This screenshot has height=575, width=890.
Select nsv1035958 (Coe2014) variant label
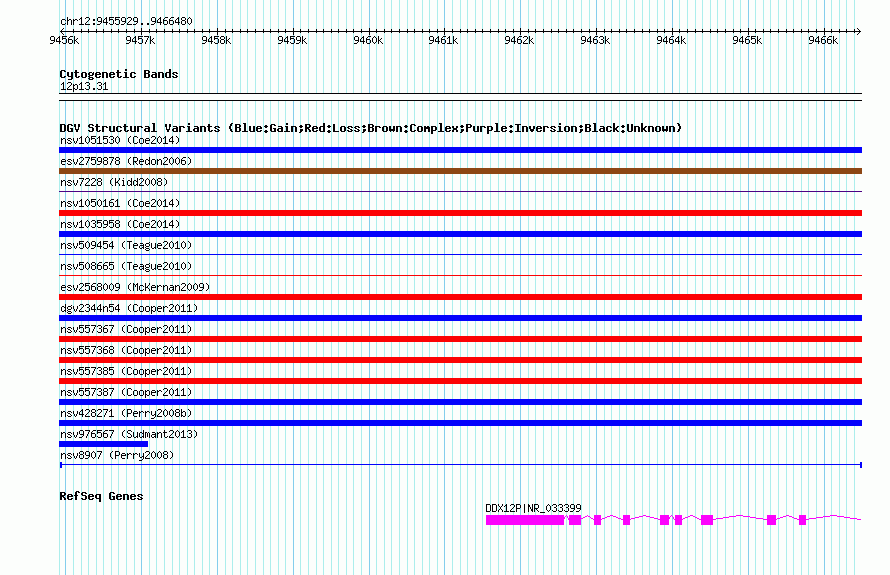pos(120,224)
